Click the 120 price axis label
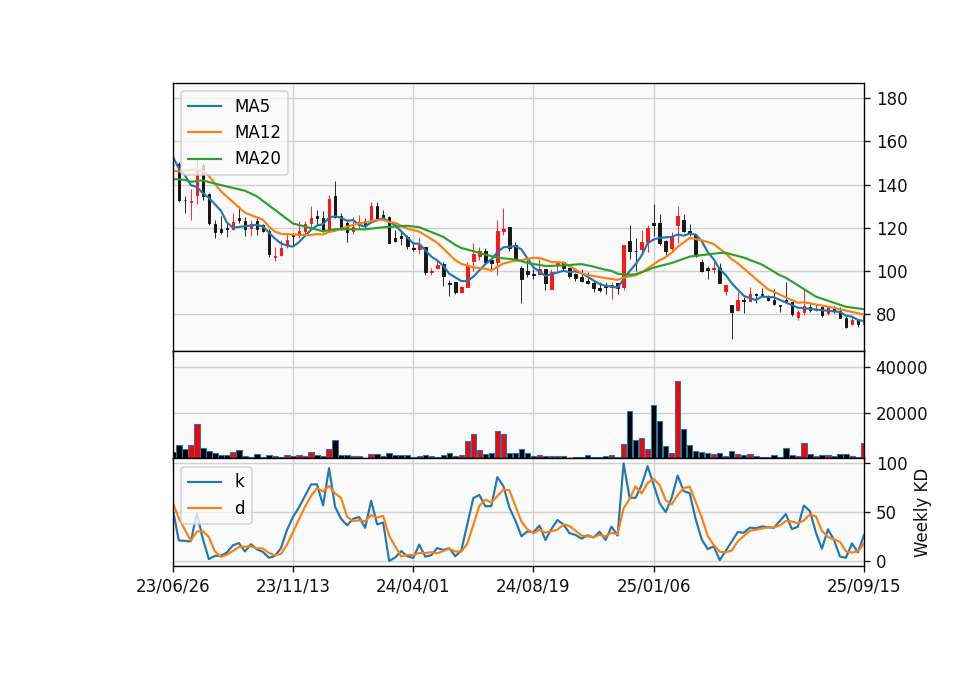This screenshot has height=690, width=960. coord(892,229)
